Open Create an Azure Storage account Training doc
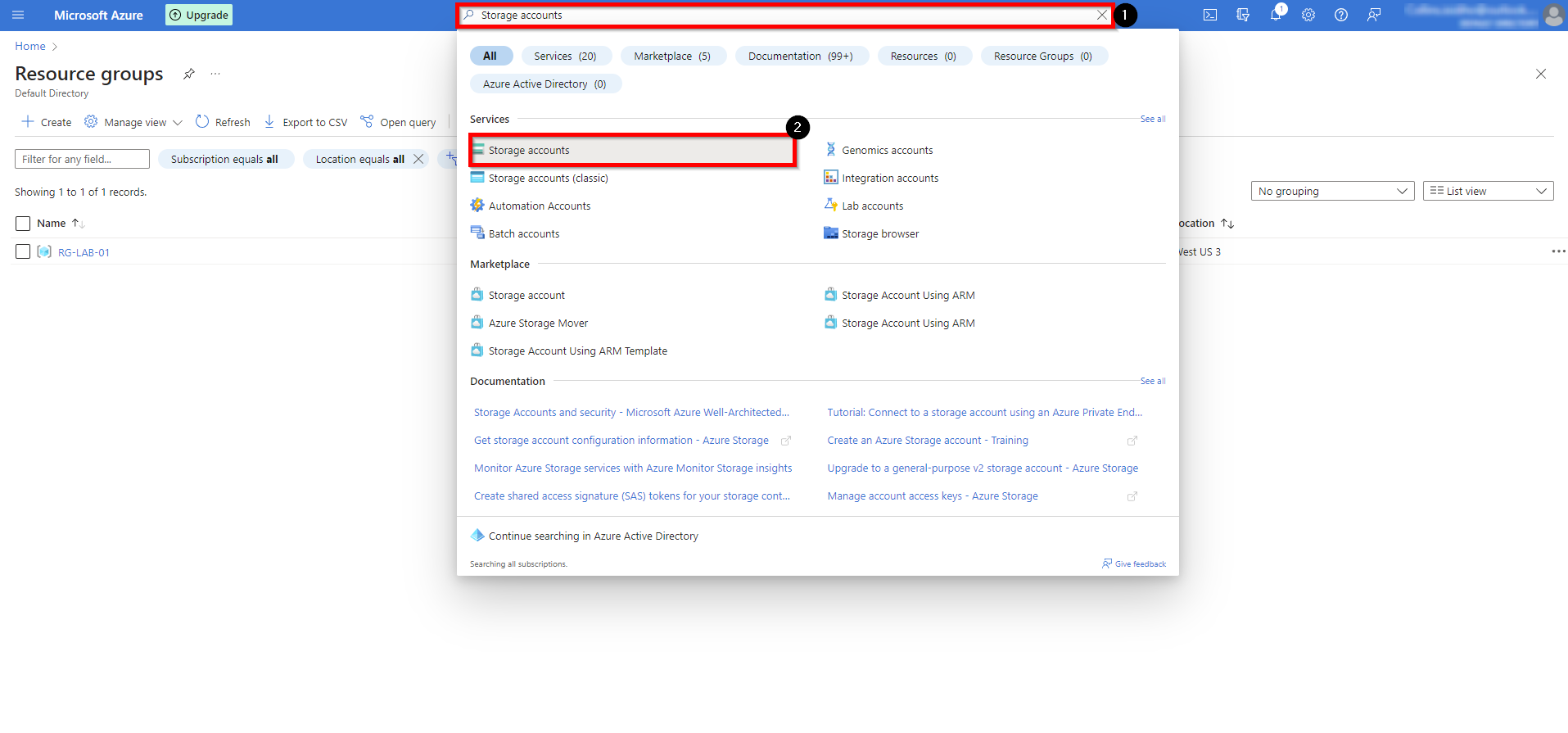1568x733 pixels. pos(928,440)
